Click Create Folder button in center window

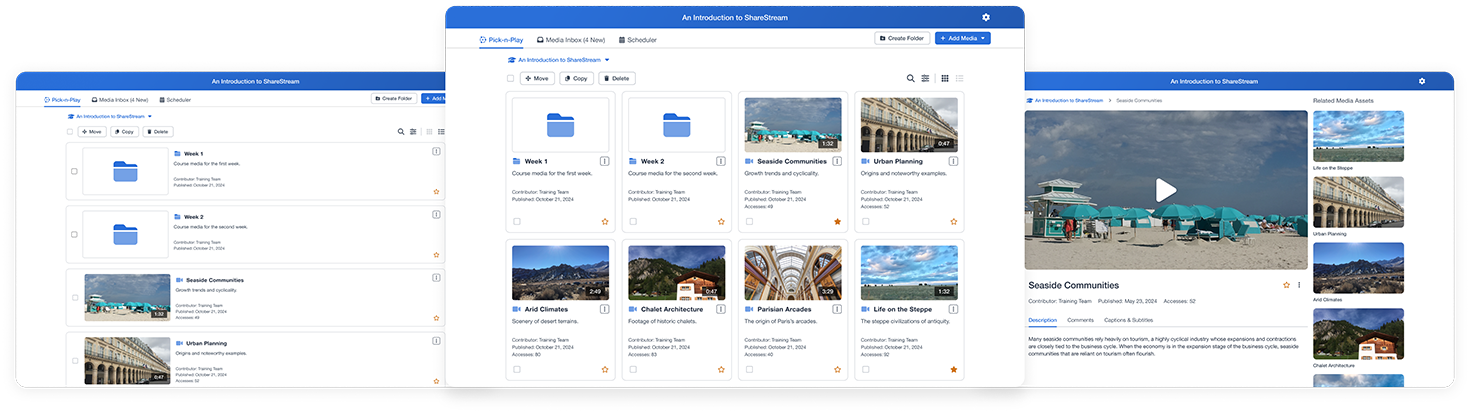click(x=902, y=38)
